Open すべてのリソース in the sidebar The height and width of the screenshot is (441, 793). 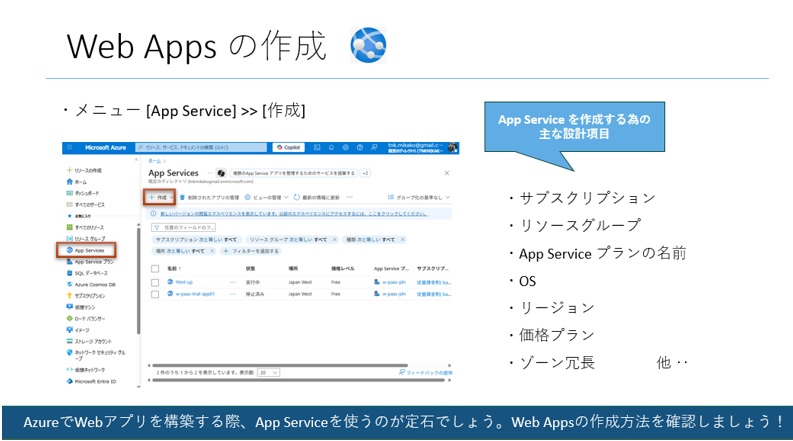[x=85, y=228]
